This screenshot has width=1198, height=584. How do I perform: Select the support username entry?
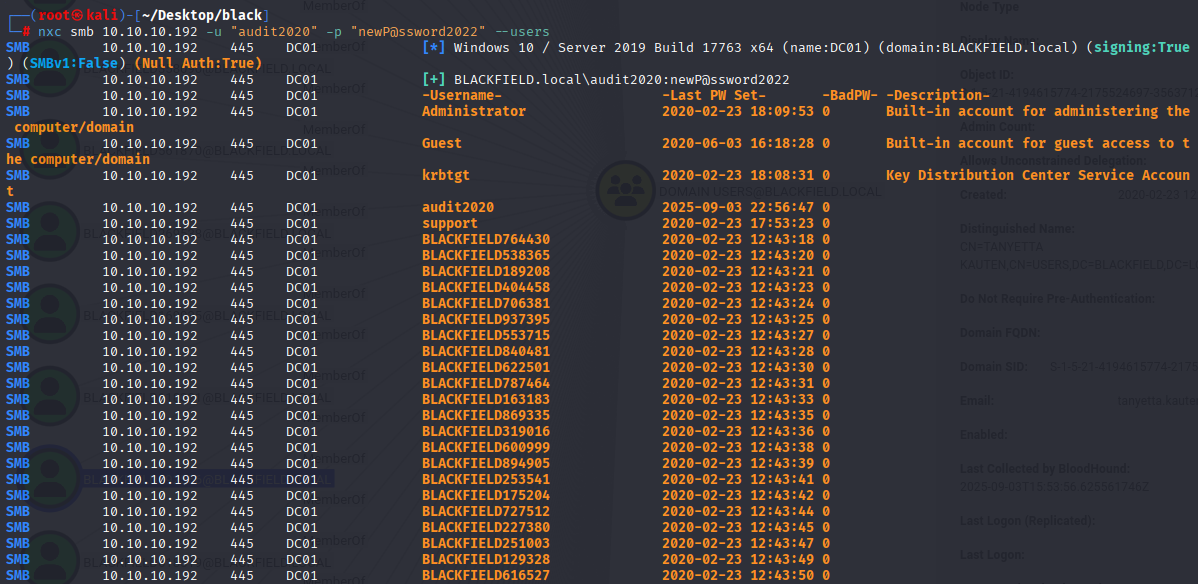pos(450,223)
